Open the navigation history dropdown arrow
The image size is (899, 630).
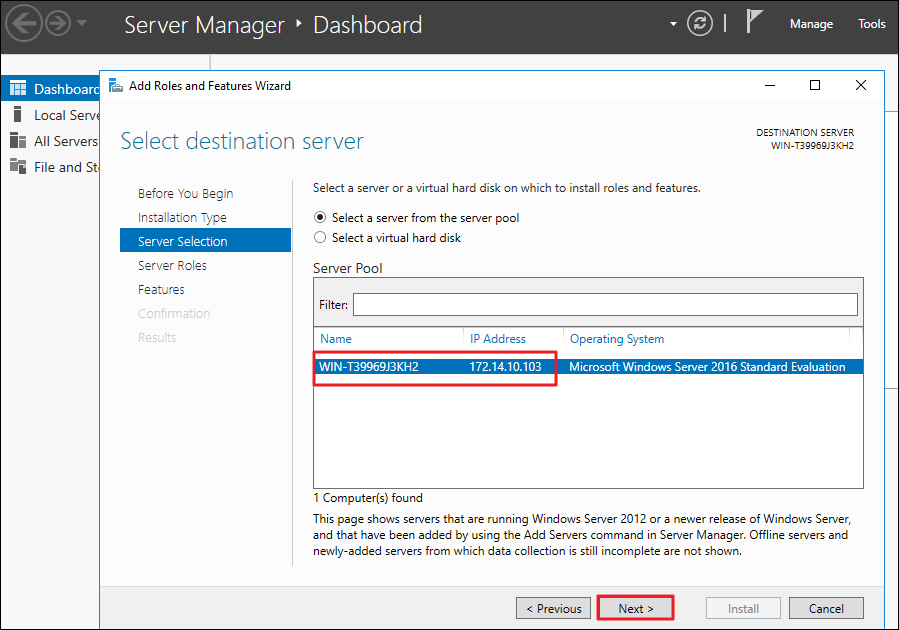click(x=82, y=24)
